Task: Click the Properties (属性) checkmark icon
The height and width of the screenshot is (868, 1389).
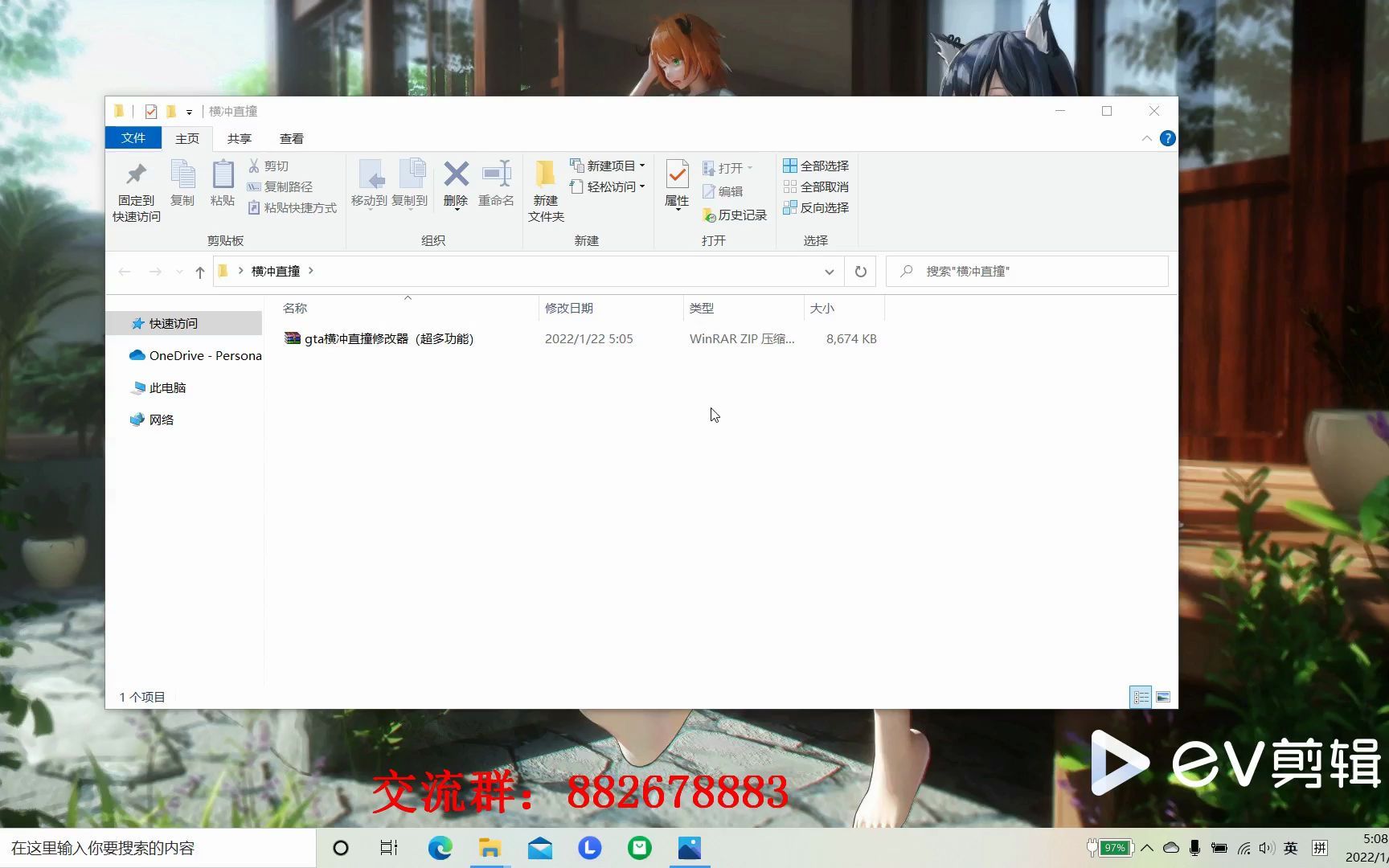Action: 677,174
